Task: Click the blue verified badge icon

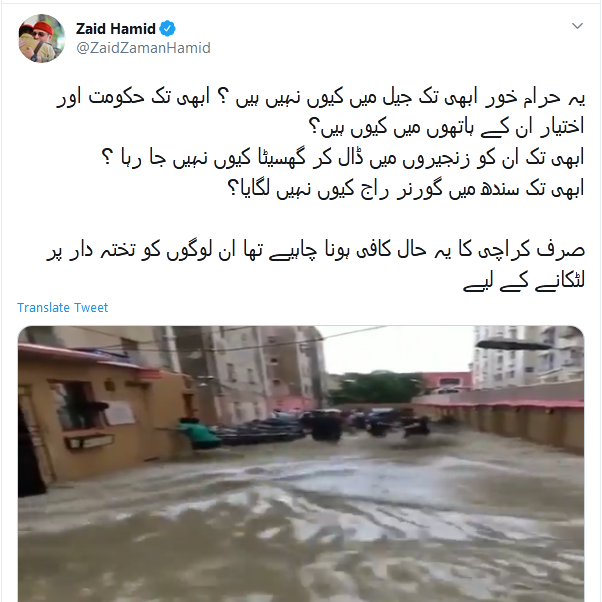Action: click(x=167, y=29)
